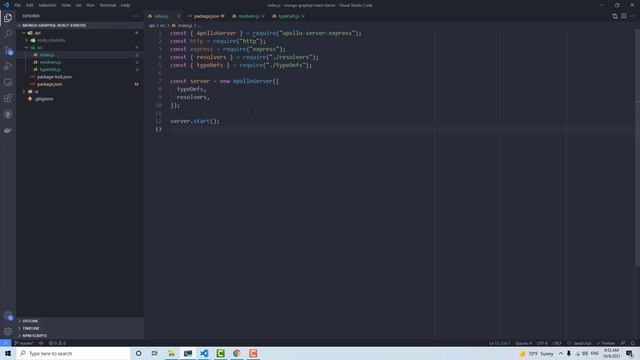This screenshot has width=640, height=360.
Task: Click the CRLF line ending indicator
Action: [x=557, y=343]
